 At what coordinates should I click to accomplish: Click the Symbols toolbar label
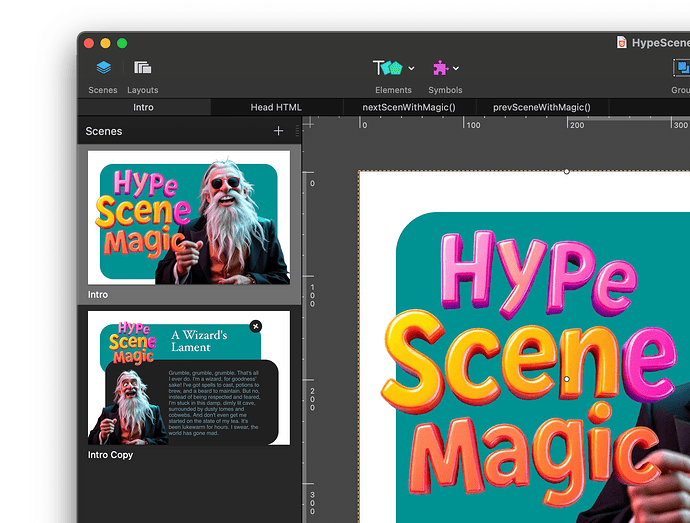pyautogui.click(x=445, y=90)
